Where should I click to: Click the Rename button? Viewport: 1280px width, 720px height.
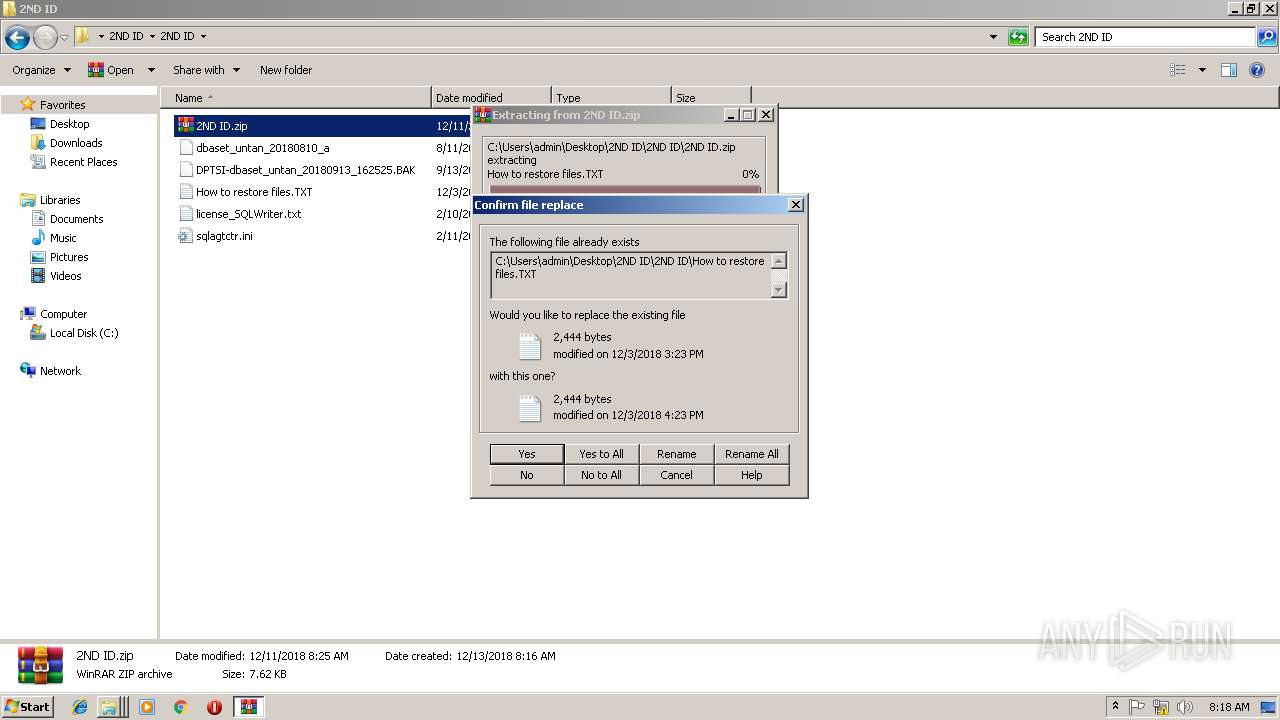677,454
